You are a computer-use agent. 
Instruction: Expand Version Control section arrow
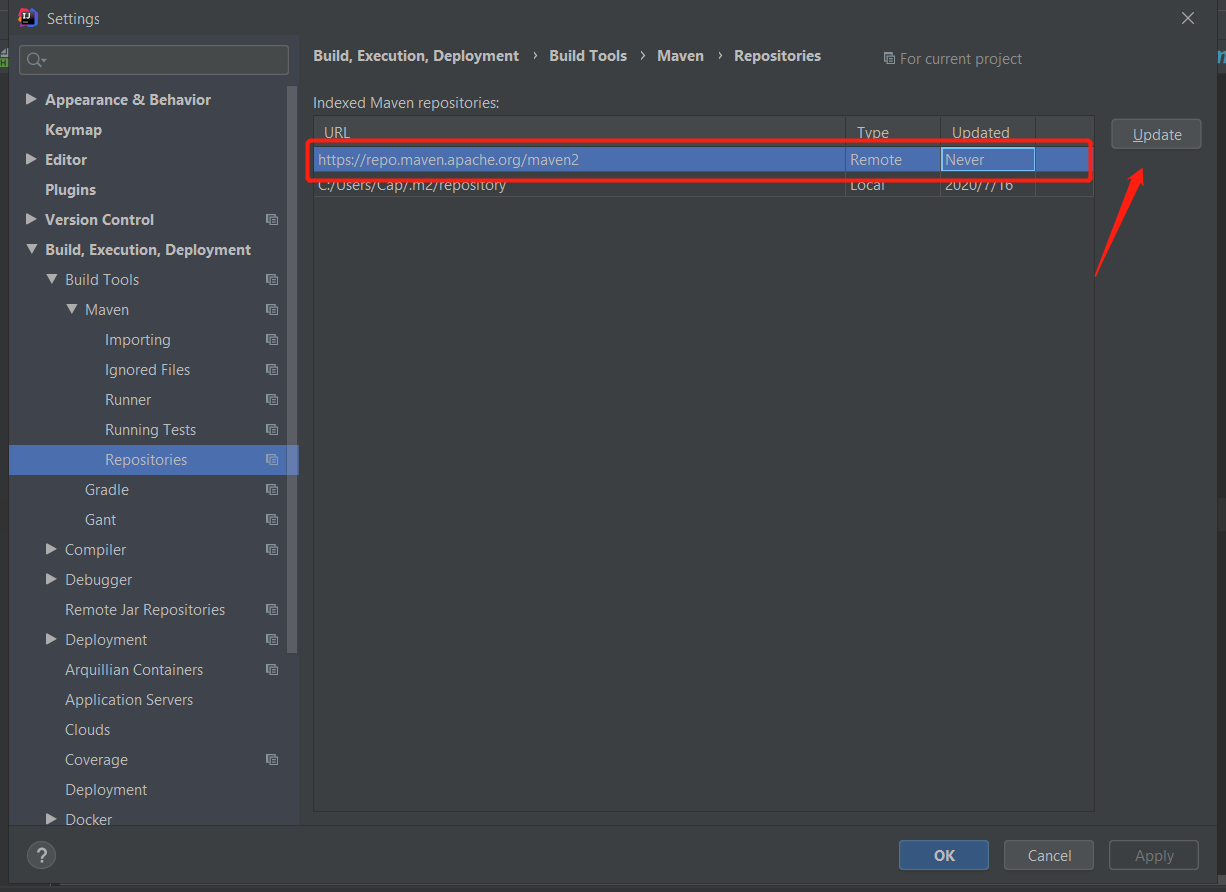coord(31,219)
